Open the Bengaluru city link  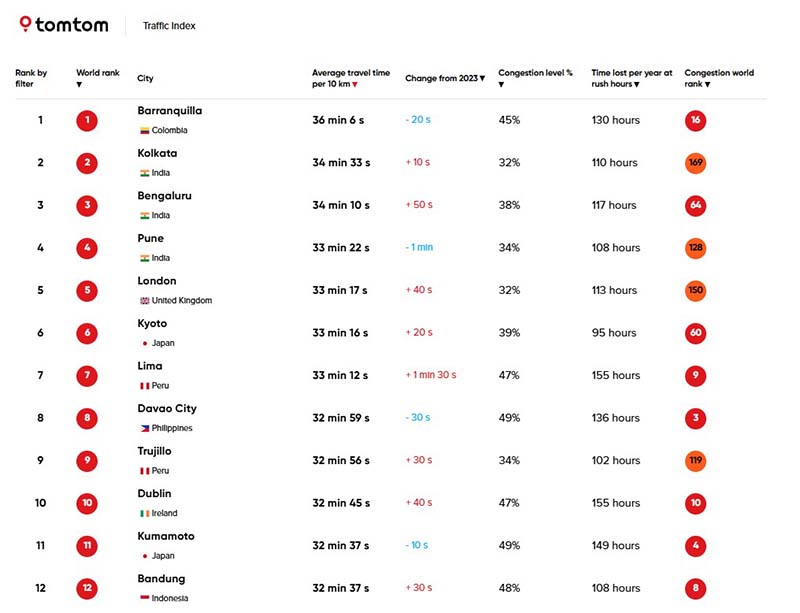coord(164,196)
